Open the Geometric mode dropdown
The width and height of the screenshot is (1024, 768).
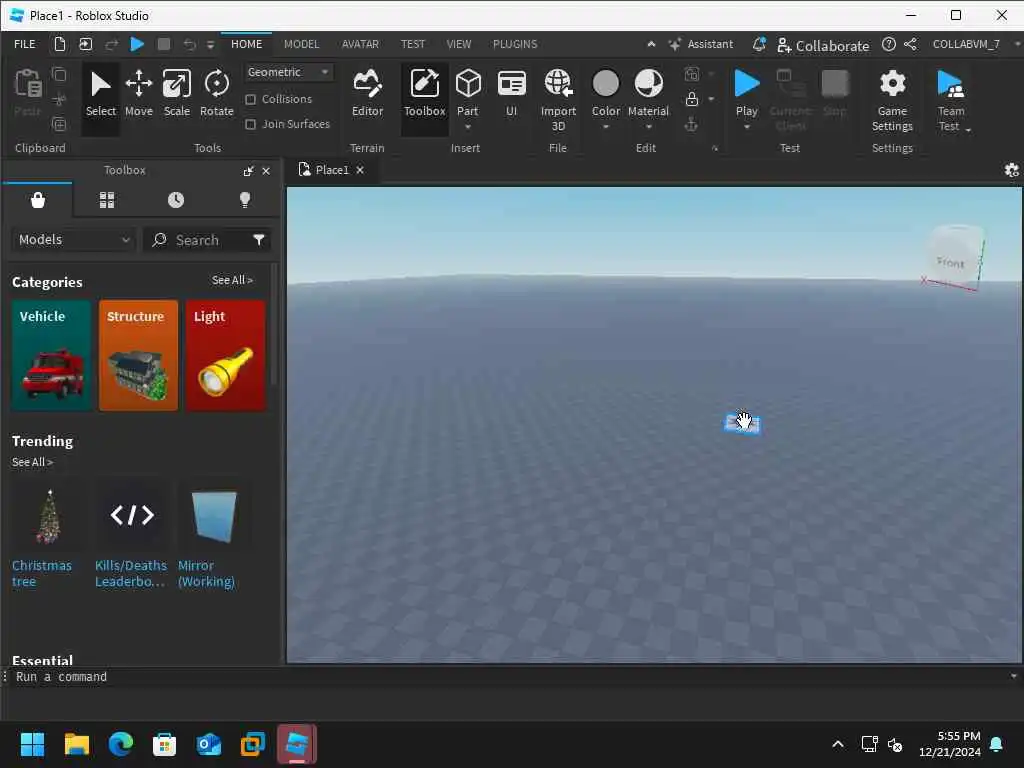[x=288, y=72]
